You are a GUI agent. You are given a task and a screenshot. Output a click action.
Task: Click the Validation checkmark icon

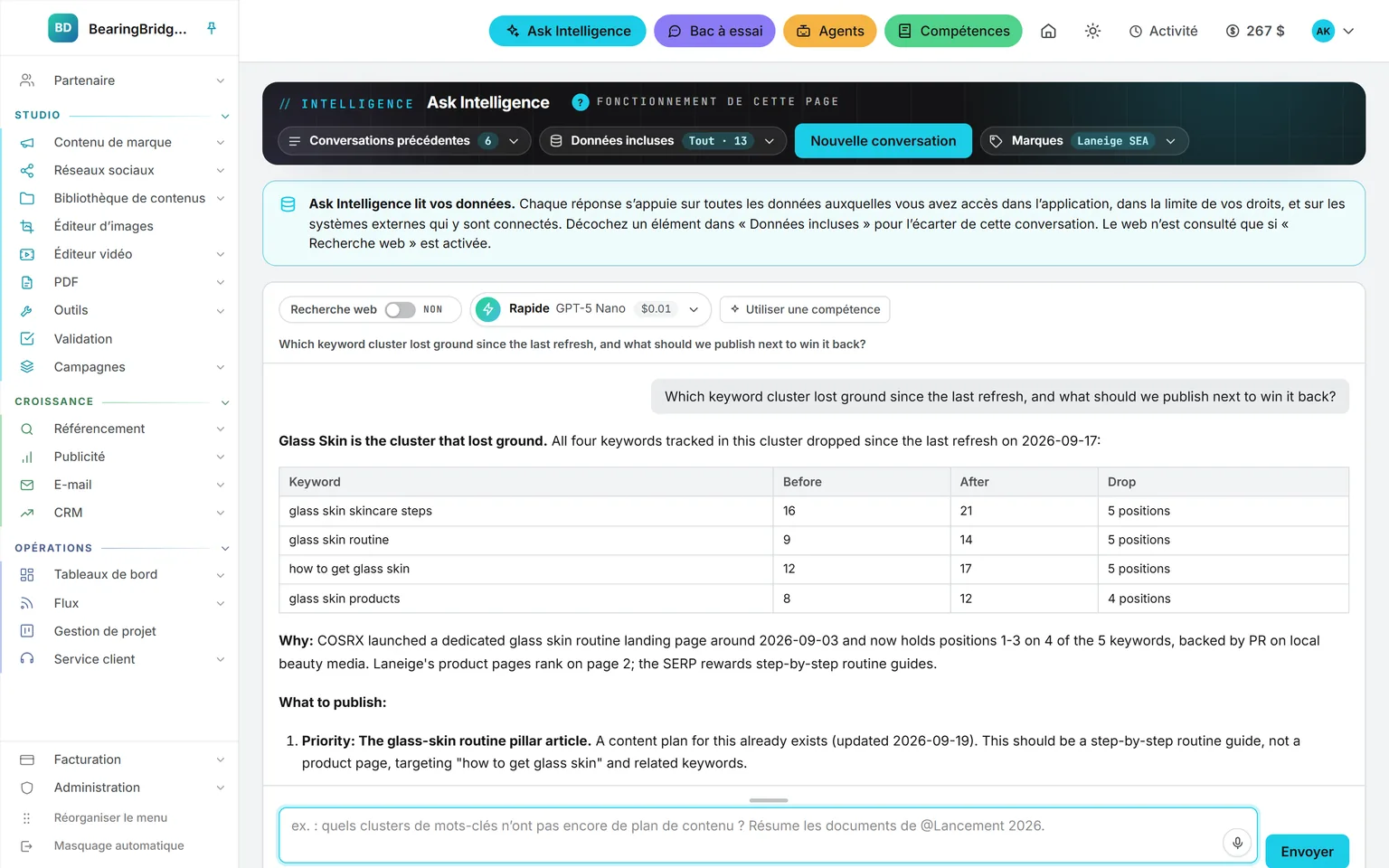(x=27, y=339)
